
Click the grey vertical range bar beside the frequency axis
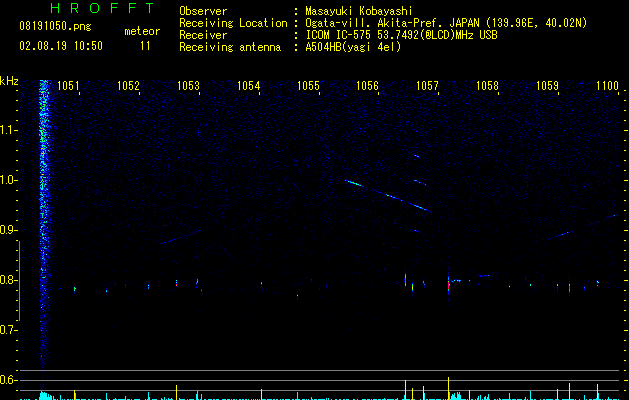(19, 281)
